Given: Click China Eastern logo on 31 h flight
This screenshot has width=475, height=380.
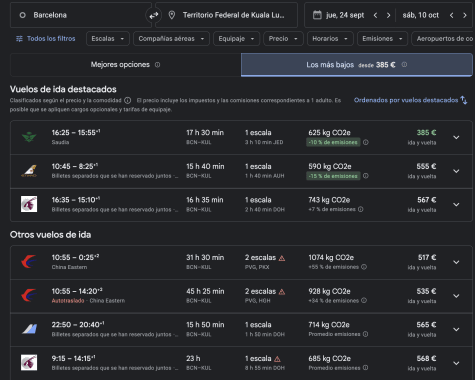Looking at the screenshot, I should pyautogui.click(x=29, y=262).
